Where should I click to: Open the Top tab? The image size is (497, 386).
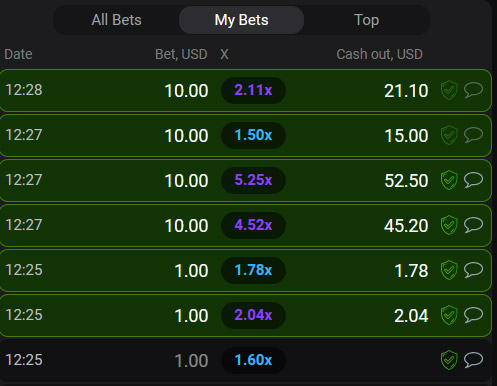pos(366,20)
